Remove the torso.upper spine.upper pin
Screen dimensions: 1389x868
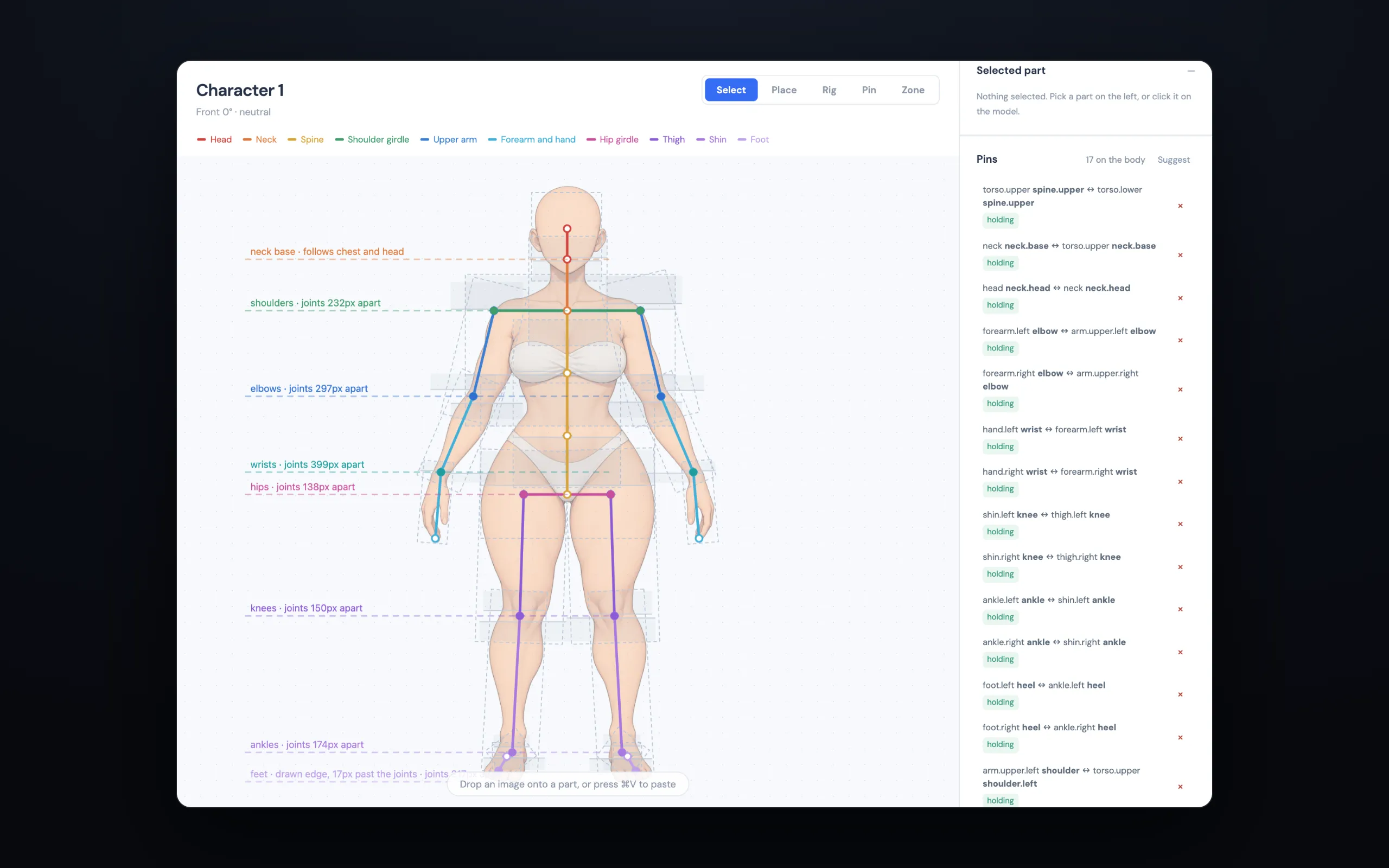[x=1180, y=206]
